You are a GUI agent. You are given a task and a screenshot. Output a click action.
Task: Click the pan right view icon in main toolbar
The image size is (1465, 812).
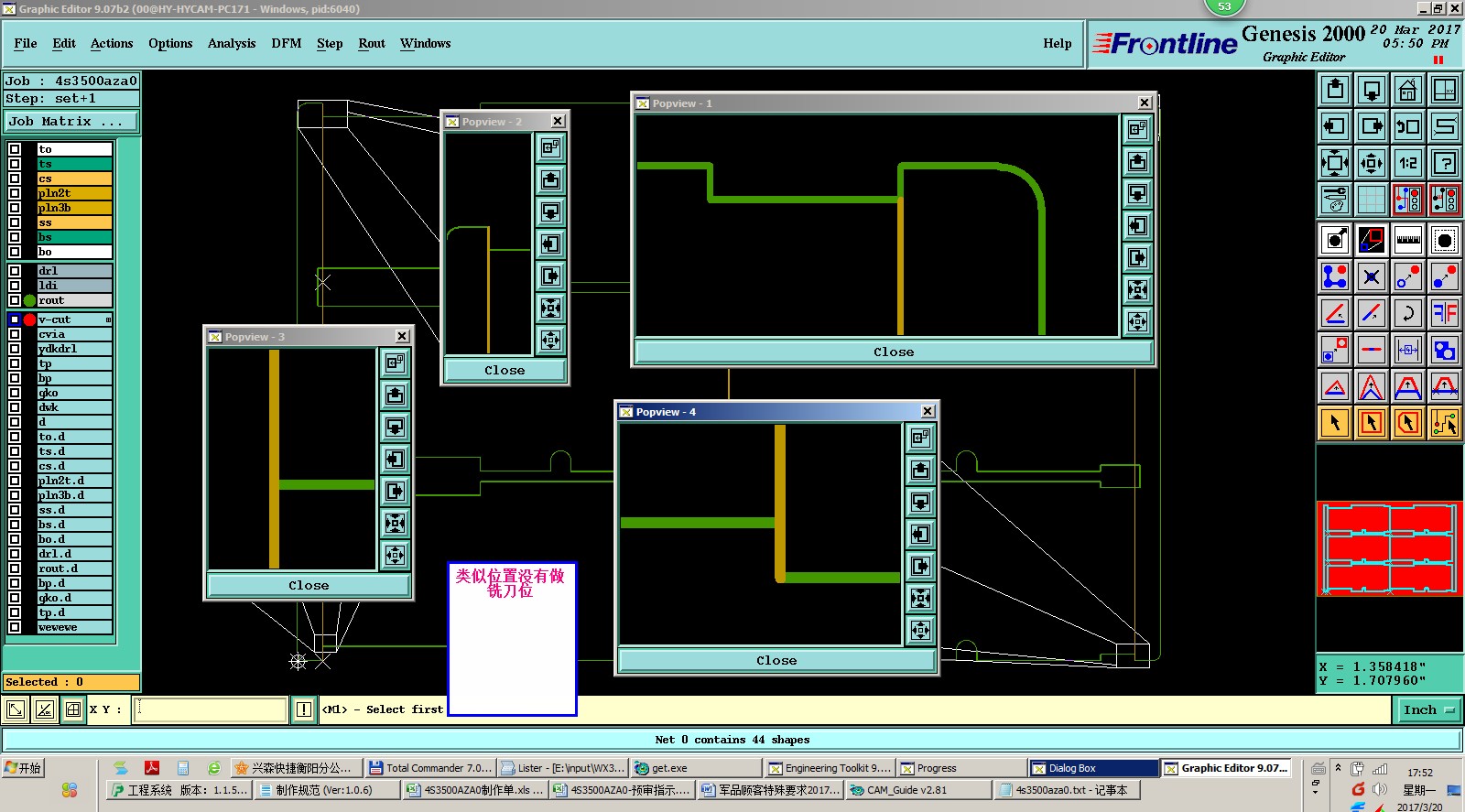click(1372, 126)
